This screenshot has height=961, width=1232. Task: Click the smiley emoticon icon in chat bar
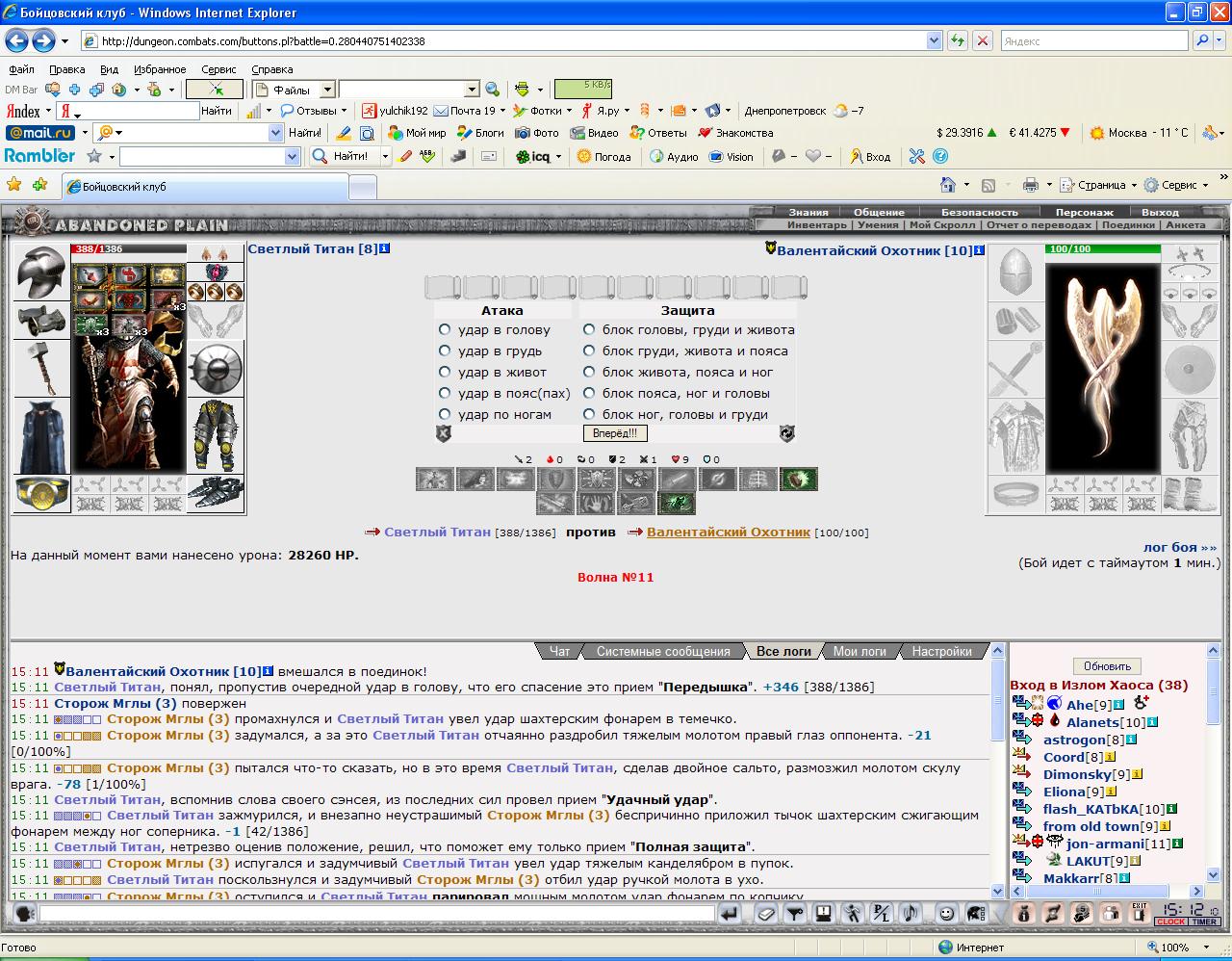pyautogui.click(x=946, y=913)
